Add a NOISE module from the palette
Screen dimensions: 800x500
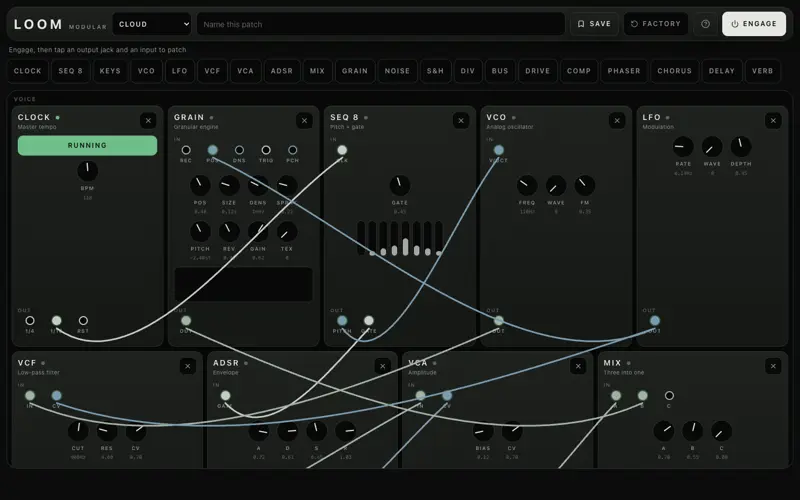click(x=397, y=71)
